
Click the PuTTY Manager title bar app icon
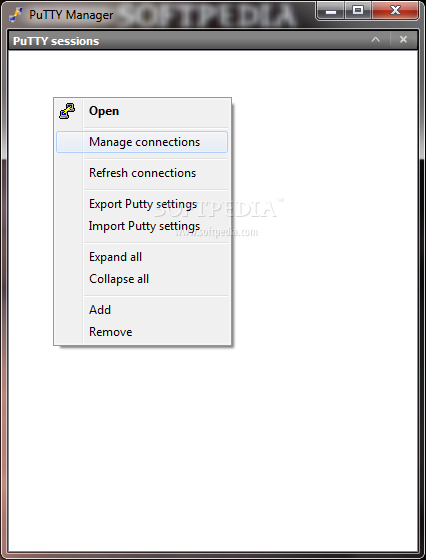point(16,15)
